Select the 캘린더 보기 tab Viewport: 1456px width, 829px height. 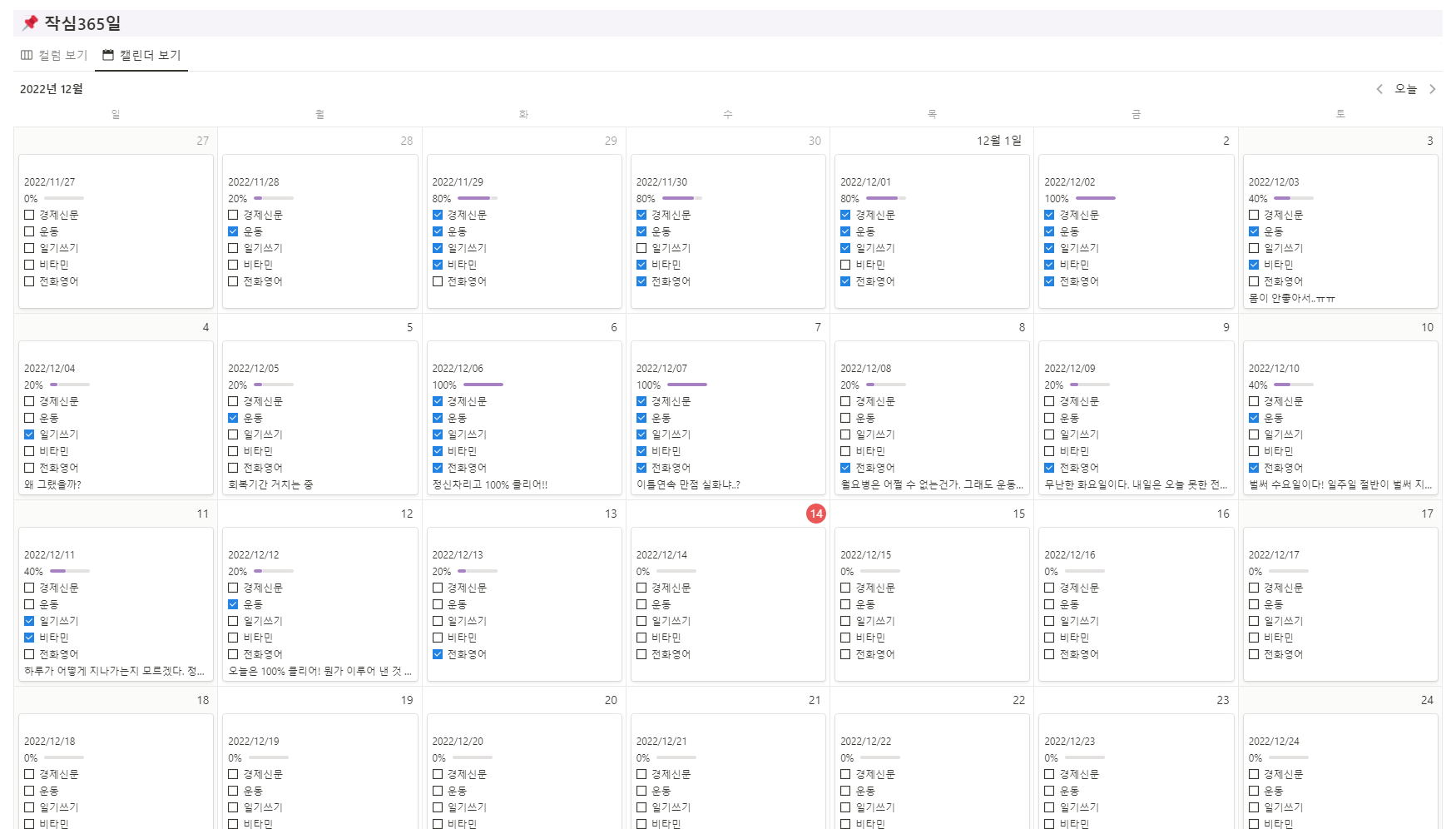coord(141,55)
